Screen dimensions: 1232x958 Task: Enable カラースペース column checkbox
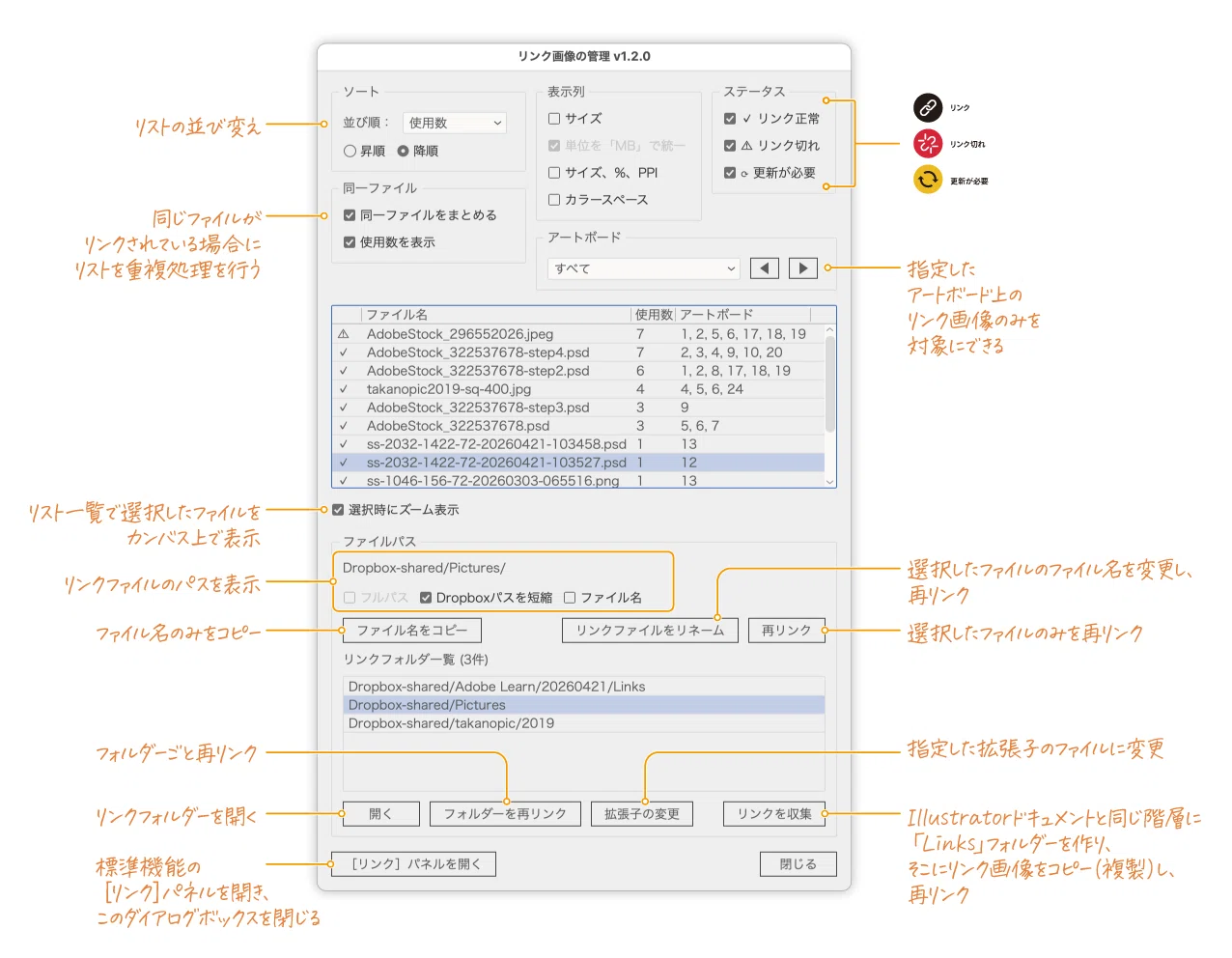[554, 200]
